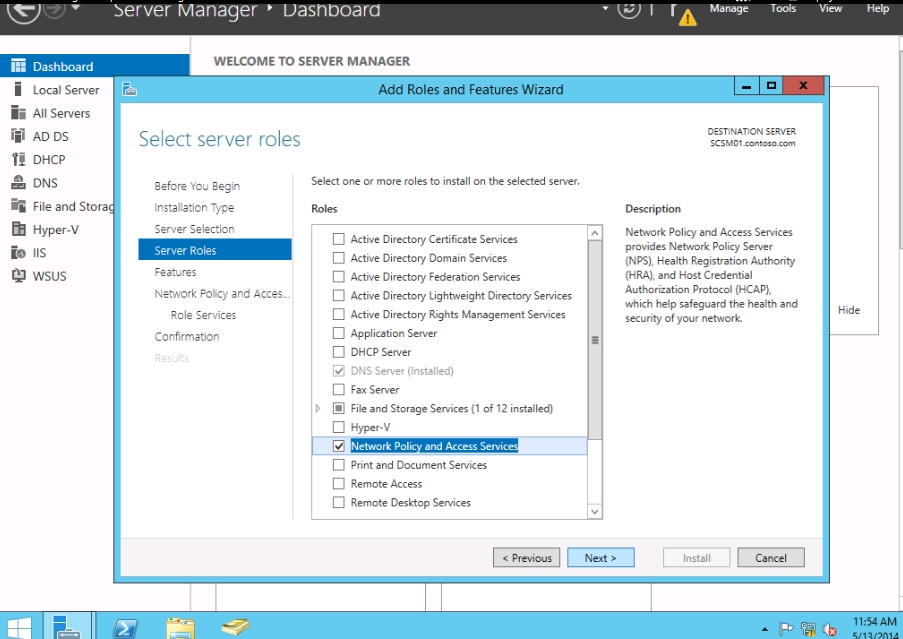The height and width of the screenshot is (639, 903).
Task: Open File Explorer from the taskbar
Action: click(180, 628)
